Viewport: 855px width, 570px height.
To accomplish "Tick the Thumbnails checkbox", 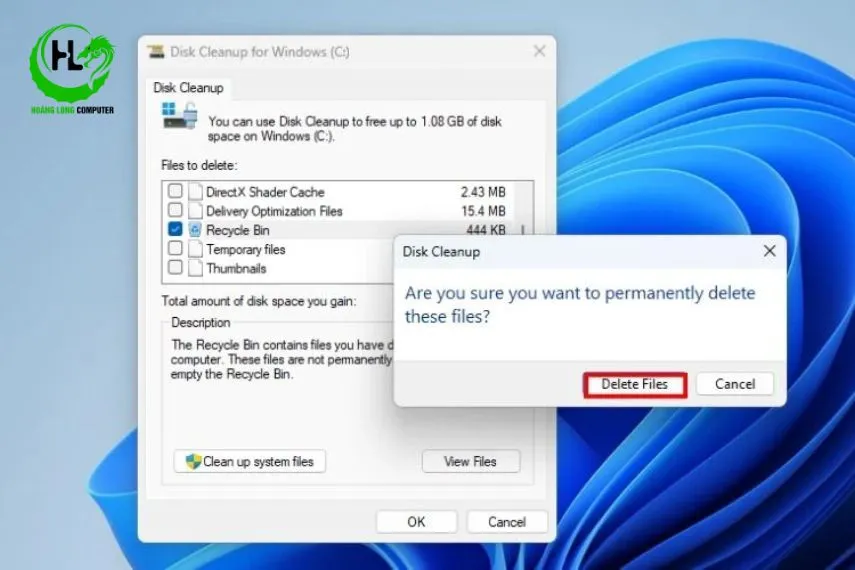I will (x=175, y=268).
